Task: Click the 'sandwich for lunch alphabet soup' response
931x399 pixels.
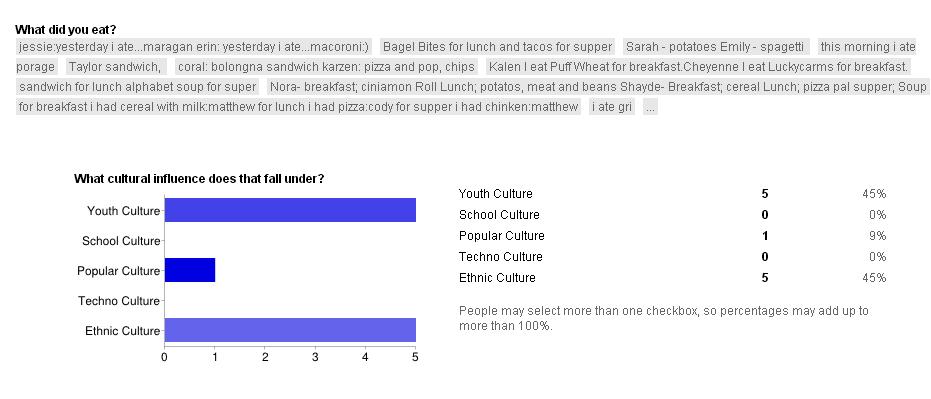Action: coord(137,87)
